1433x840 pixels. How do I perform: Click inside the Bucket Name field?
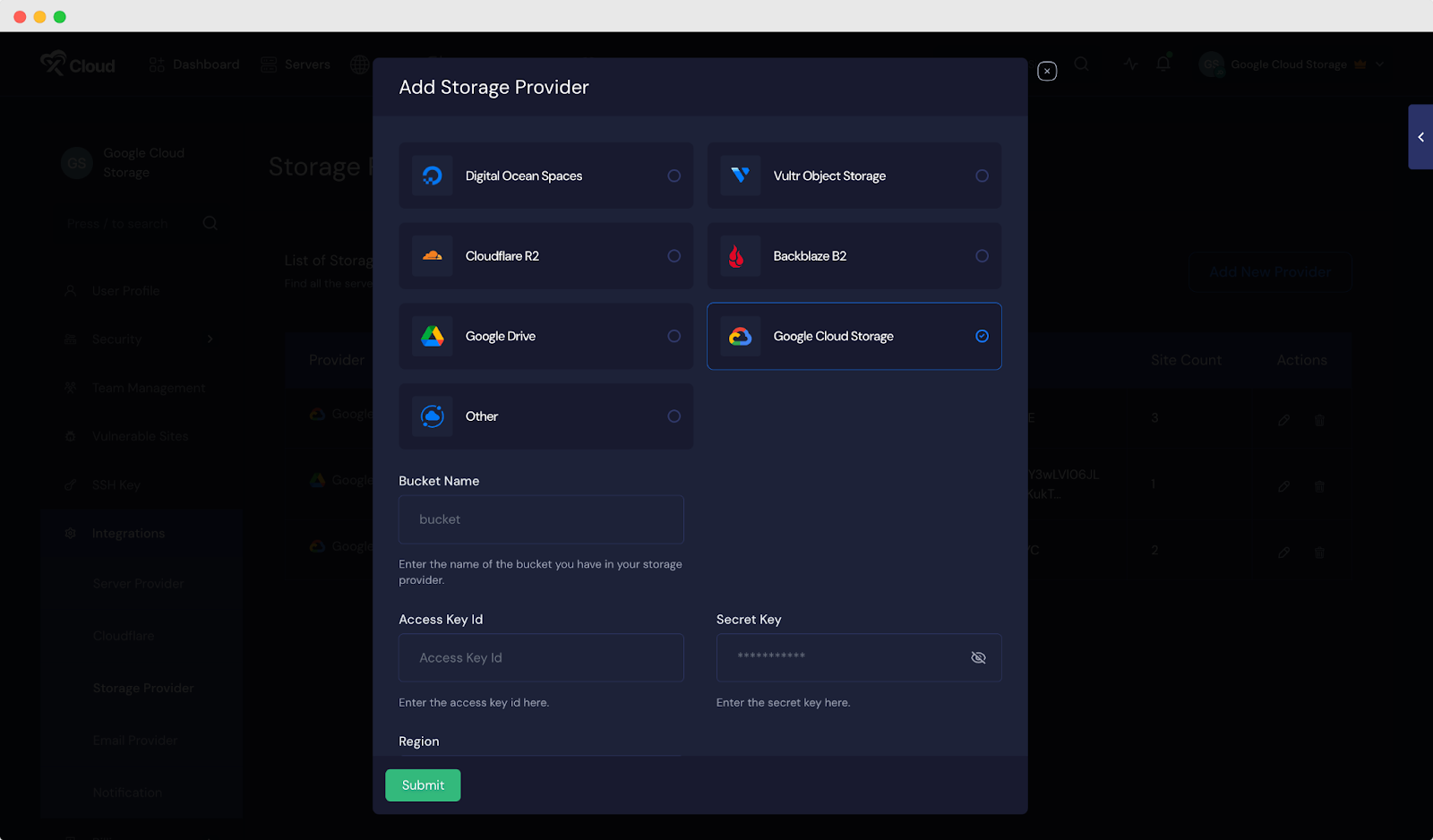coord(540,519)
